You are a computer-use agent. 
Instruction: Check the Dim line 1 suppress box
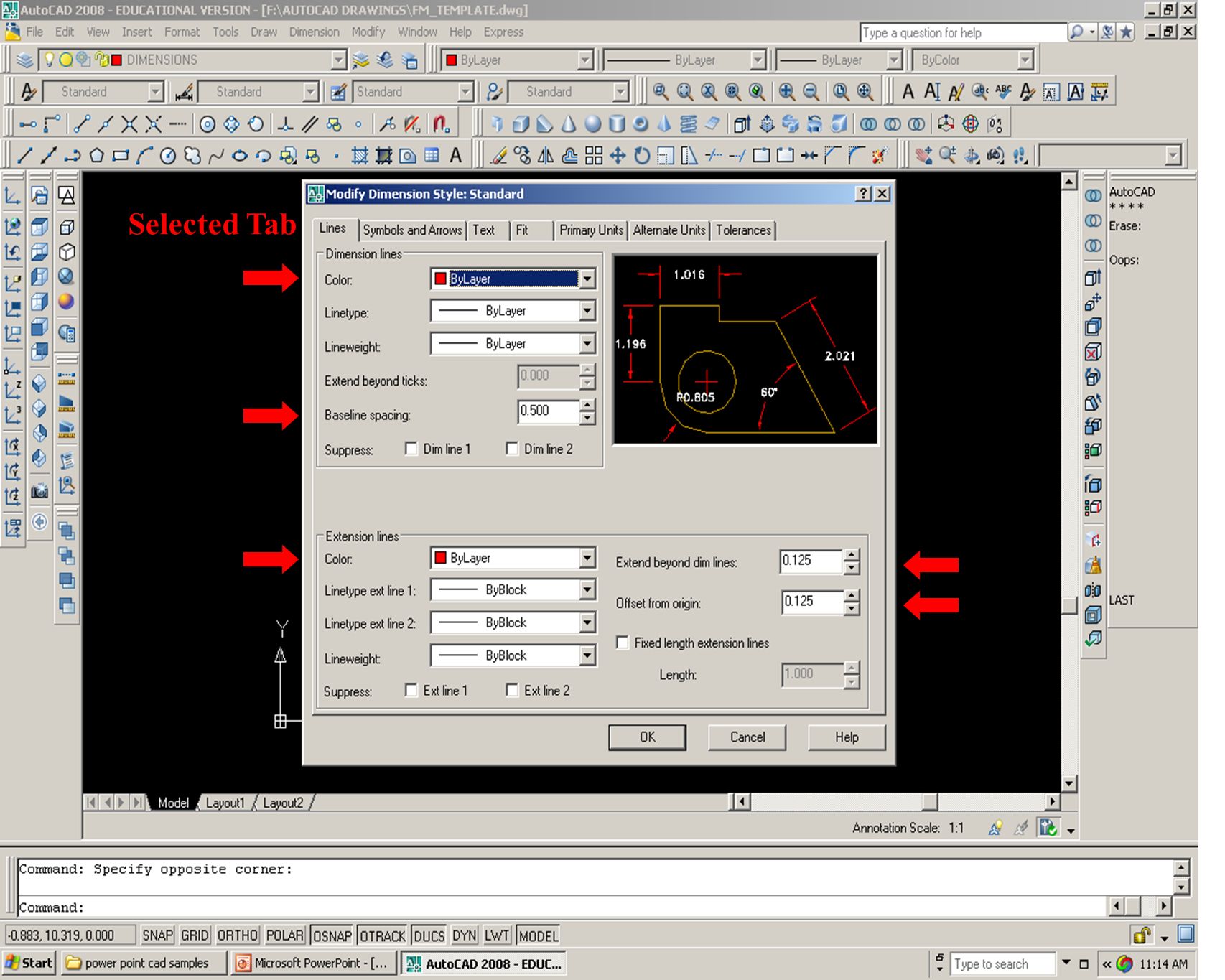click(x=411, y=449)
